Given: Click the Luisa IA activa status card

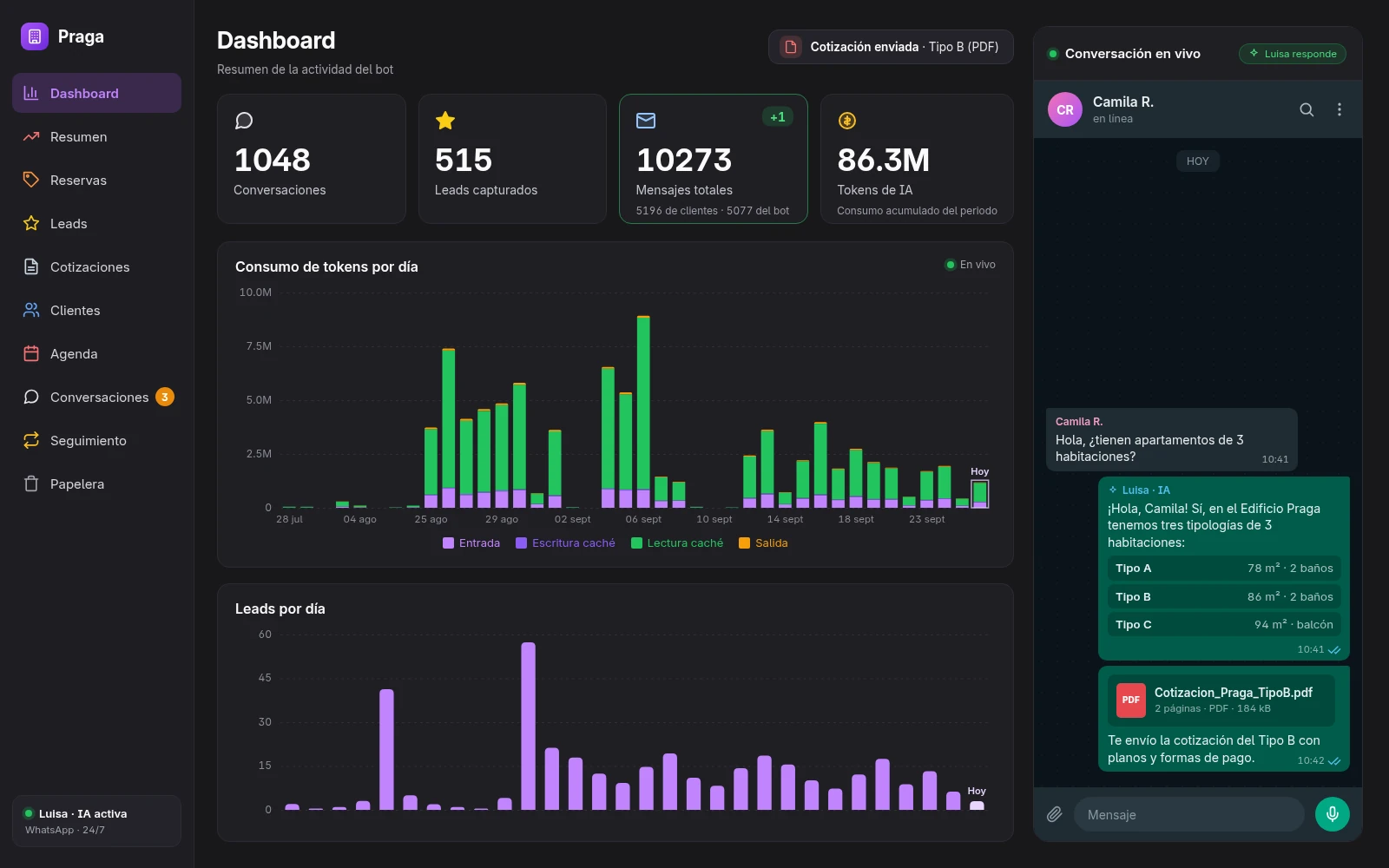Looking at the screenshot, I should click(x=96, y=821).
